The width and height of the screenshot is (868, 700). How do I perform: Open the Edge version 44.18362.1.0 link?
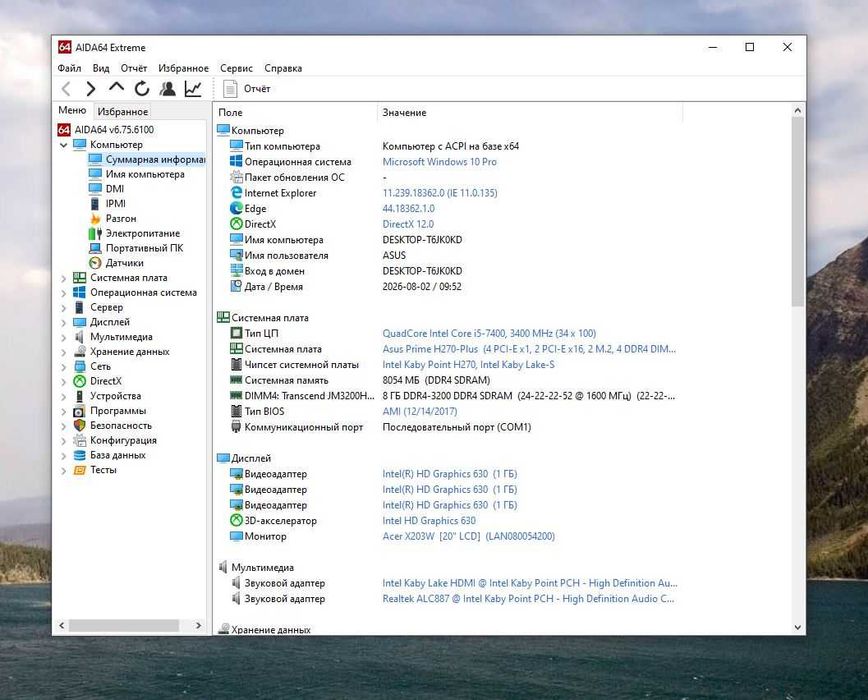coord(409,209)
